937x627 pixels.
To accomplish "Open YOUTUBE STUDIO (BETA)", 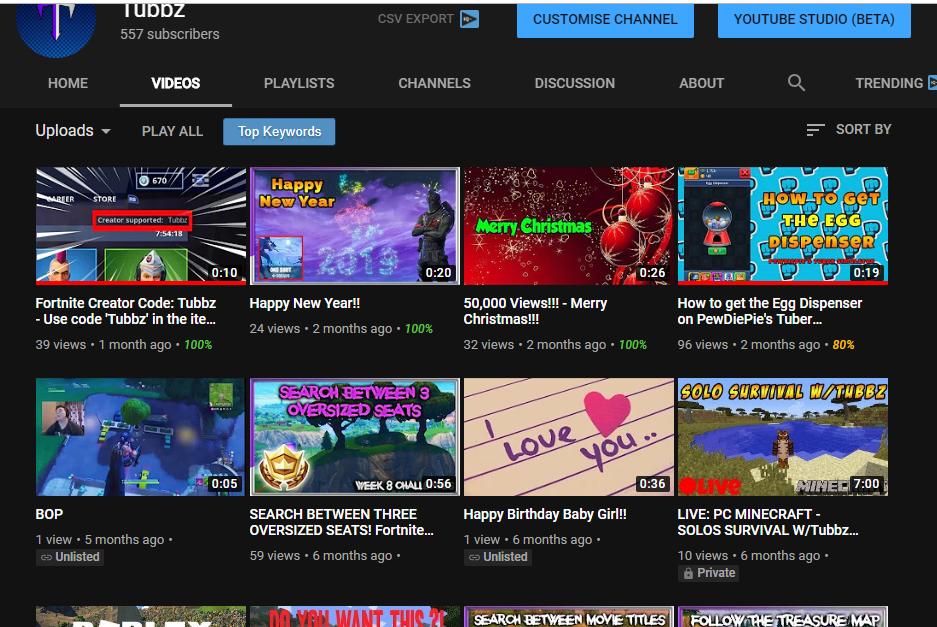I will pos(814,19).
